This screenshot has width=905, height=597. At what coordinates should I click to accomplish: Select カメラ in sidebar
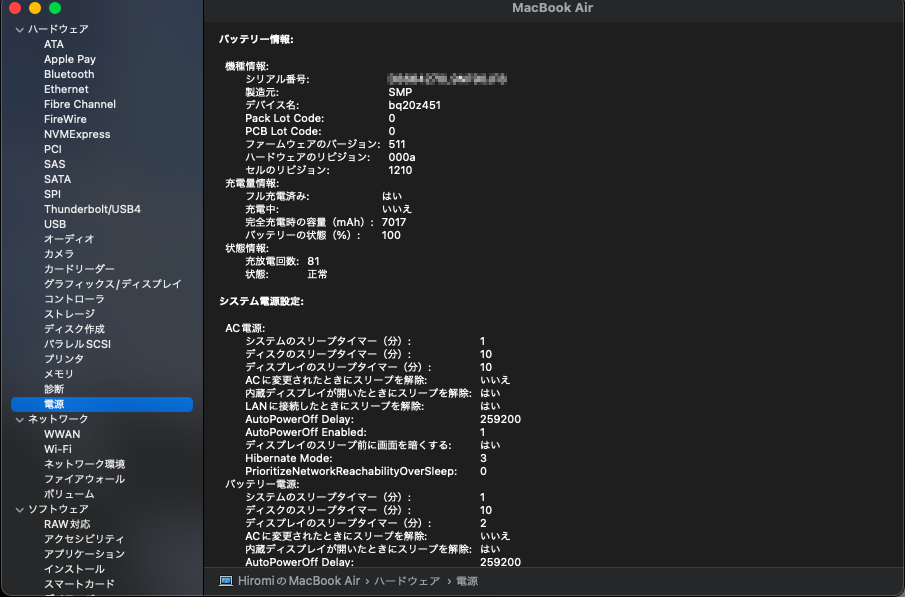[59, 254]
